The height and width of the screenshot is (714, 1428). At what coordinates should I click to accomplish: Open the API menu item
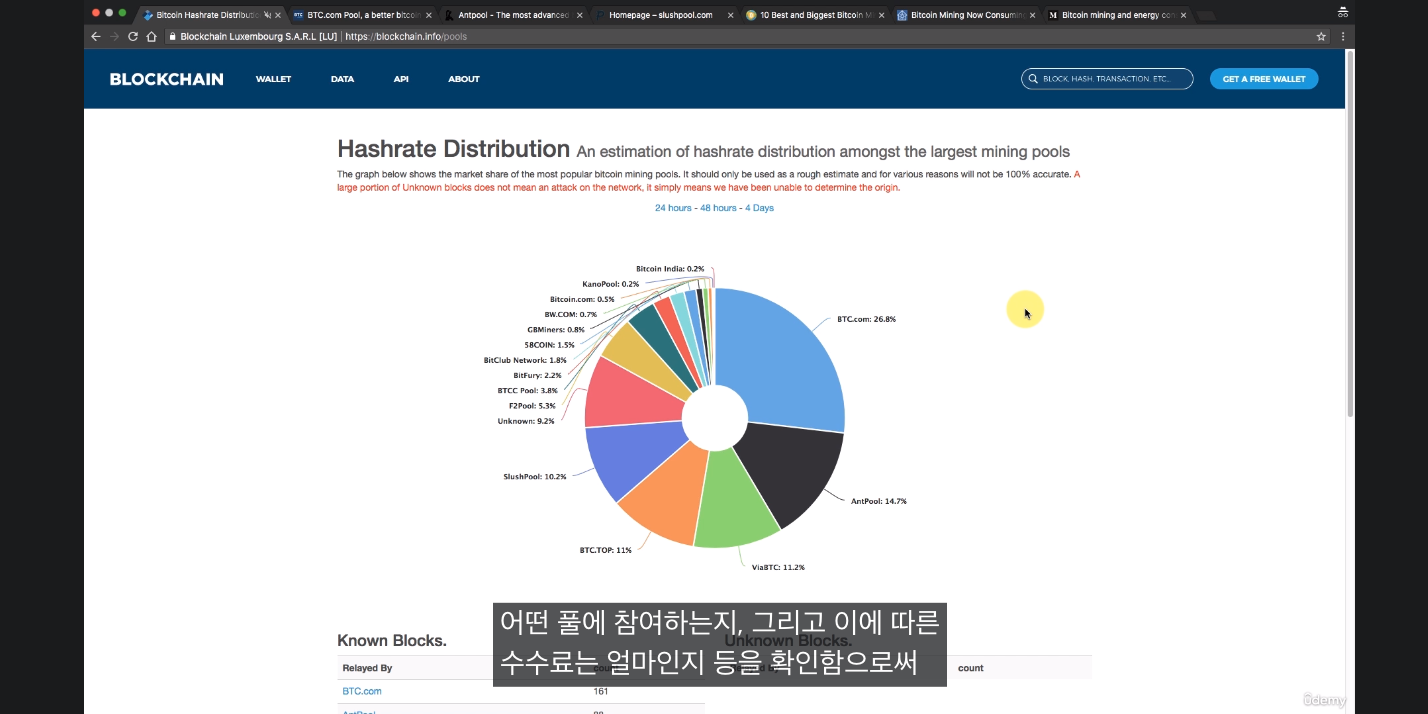pos(401,79)
